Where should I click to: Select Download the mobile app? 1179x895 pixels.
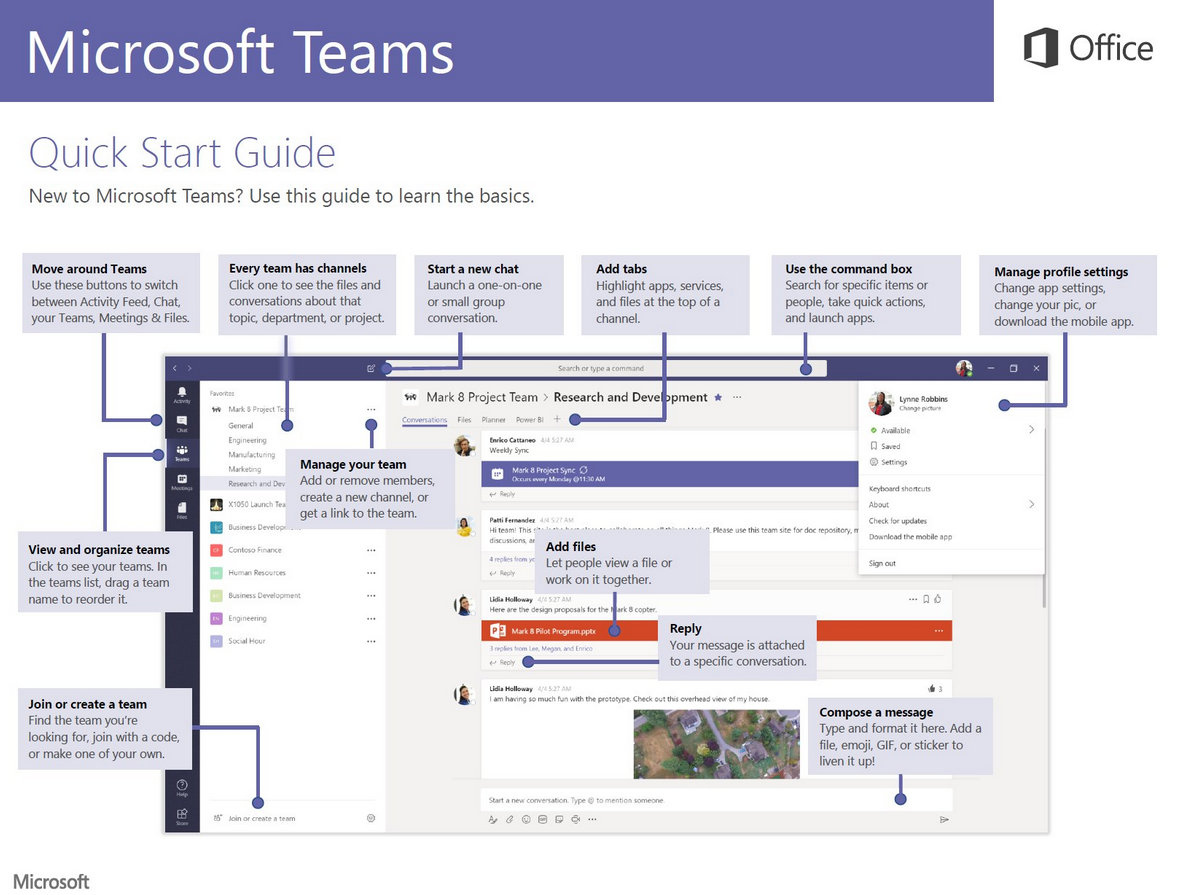(x=911, y=537)
